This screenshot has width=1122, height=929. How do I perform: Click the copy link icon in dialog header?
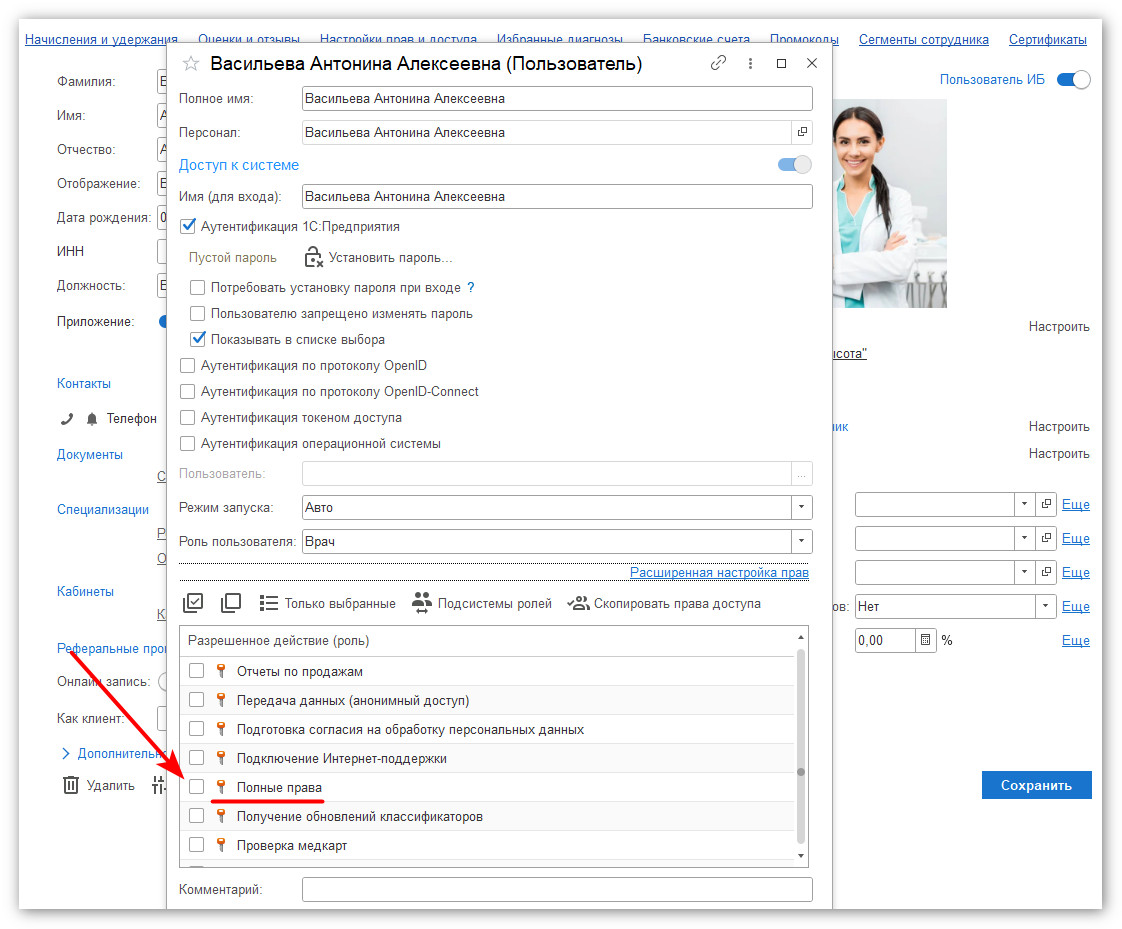coord(718,63)
